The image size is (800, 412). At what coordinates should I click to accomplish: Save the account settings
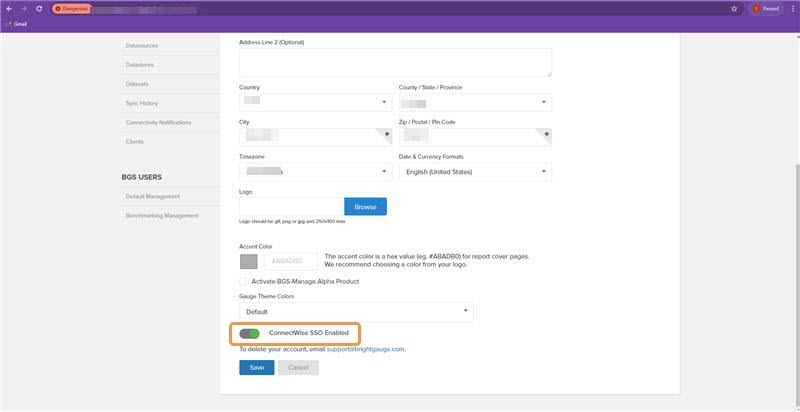[257, 368]
